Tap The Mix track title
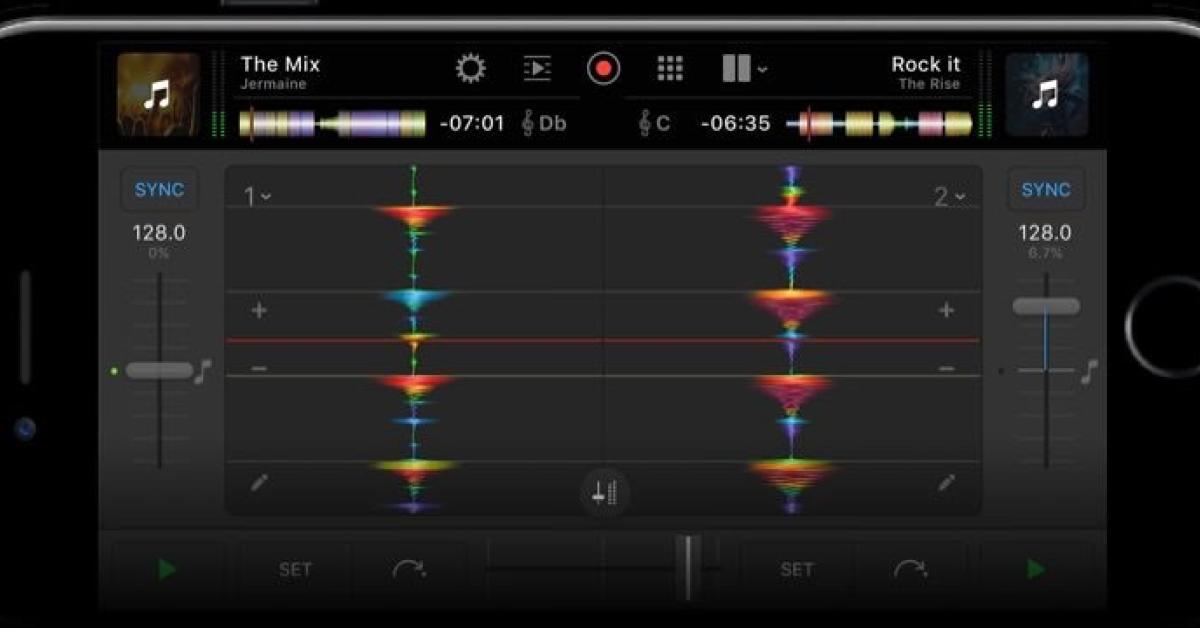This screenshot has width=1200, height=628. [278, 63]
